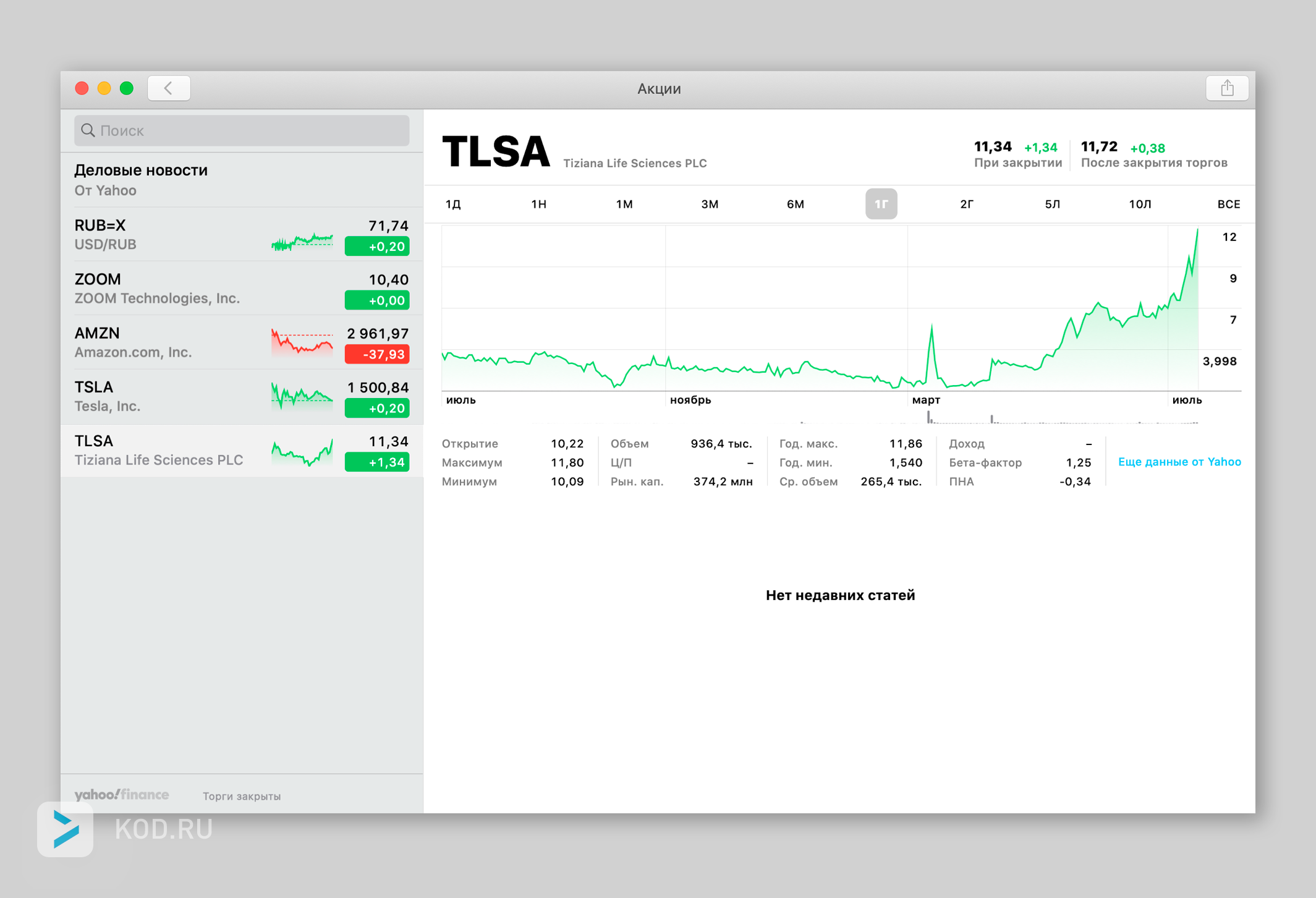Screen dimensions: 1316x898
Task: Toggle TSLA +0,20 change badge
Action: 377,408
